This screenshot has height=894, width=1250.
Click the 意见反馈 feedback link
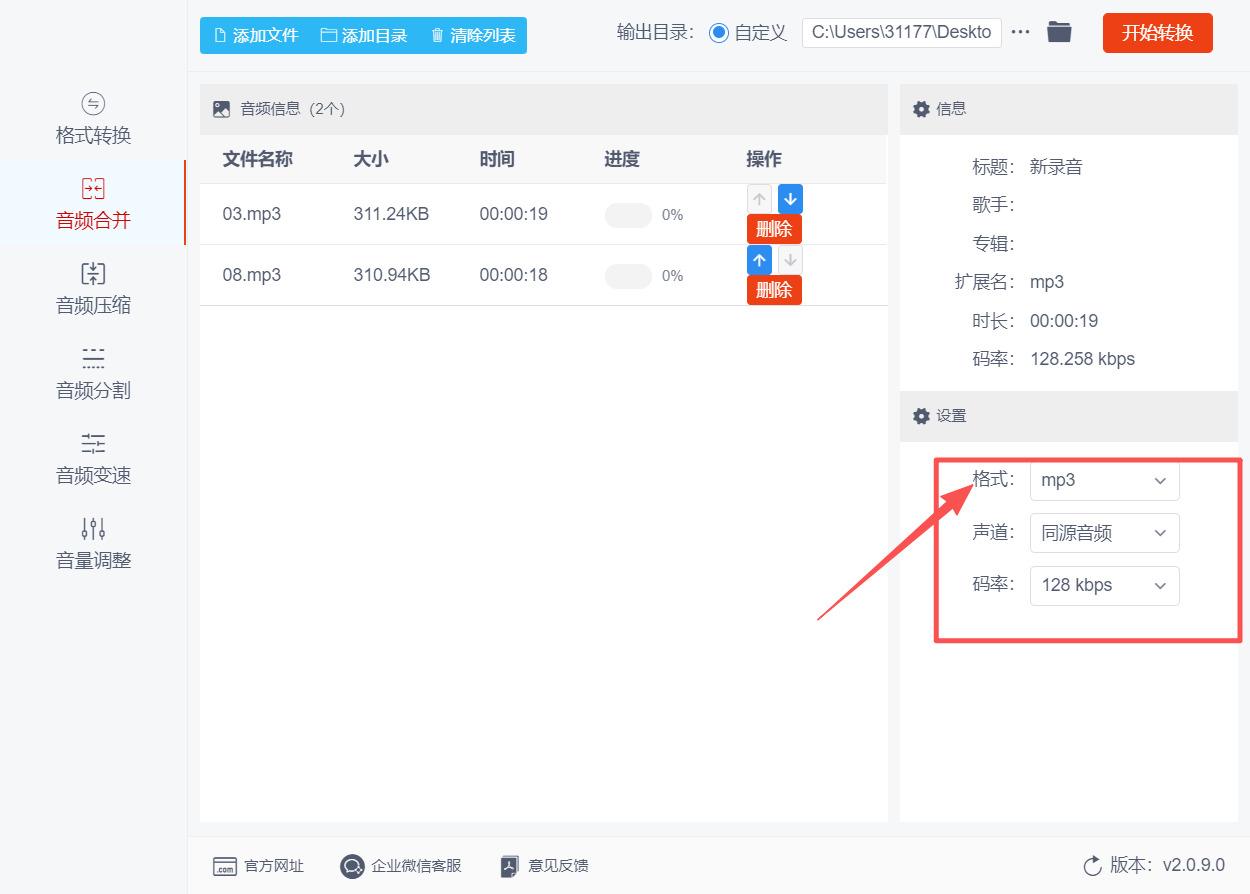pos(545,866)
